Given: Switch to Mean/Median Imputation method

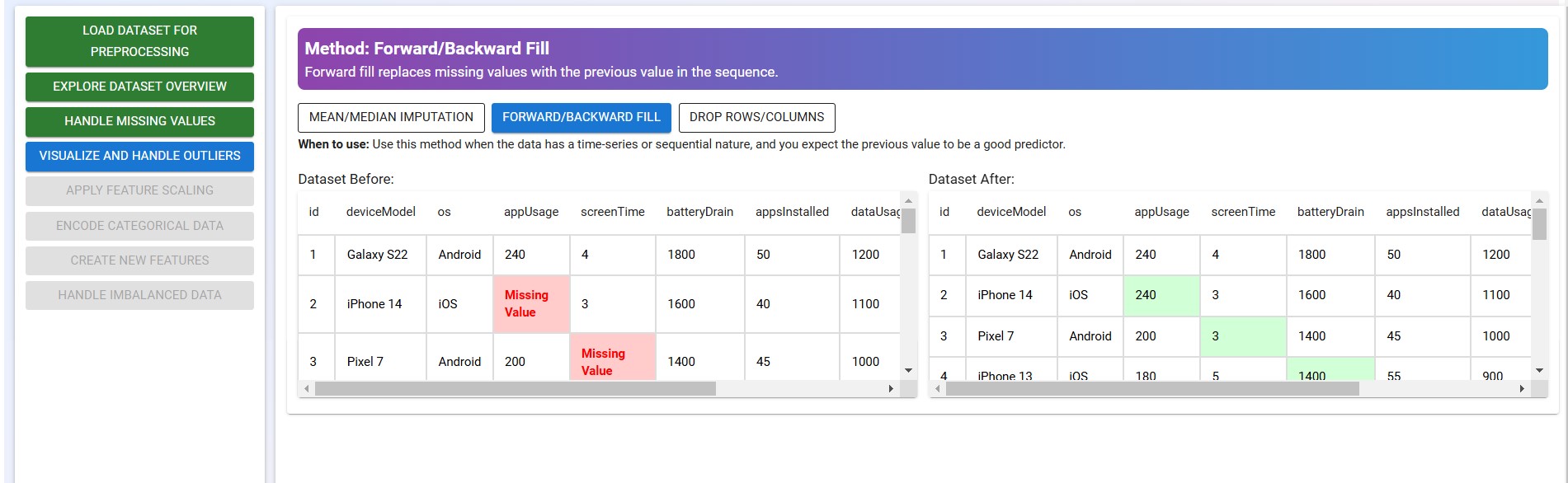Looking at the screenshot, I should (x=391, y=117).
